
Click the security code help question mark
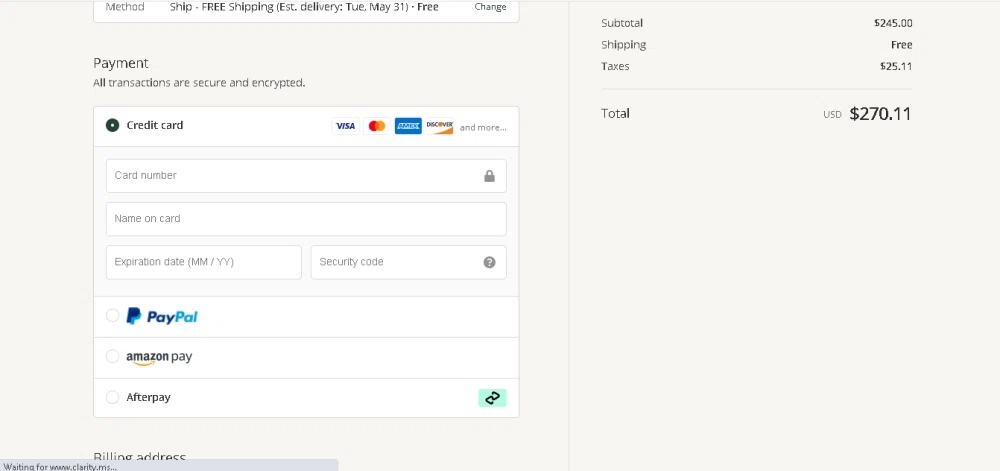[x=489, y=262]
